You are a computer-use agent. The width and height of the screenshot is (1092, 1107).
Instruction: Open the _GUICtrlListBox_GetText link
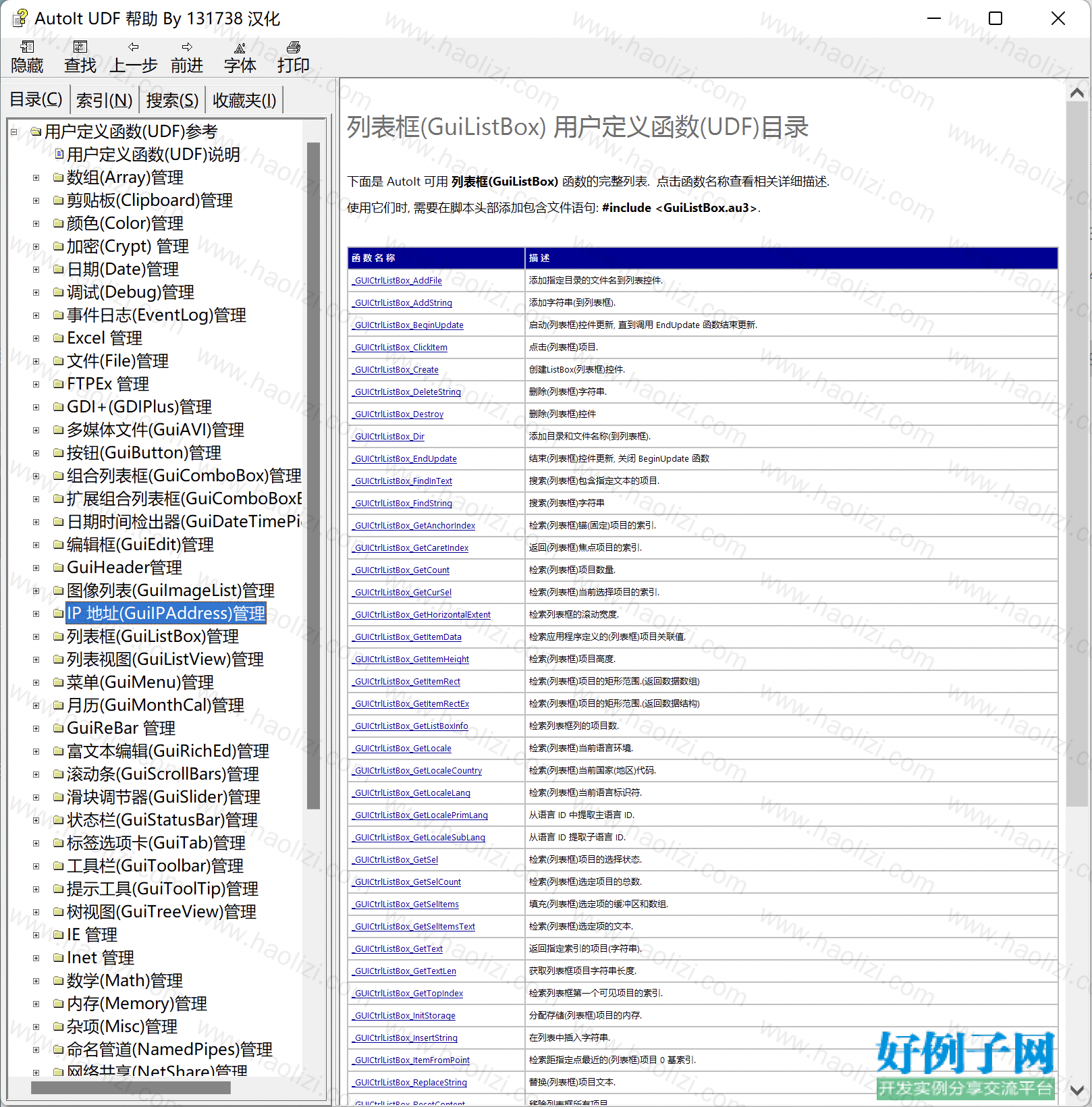pos(398,949)
